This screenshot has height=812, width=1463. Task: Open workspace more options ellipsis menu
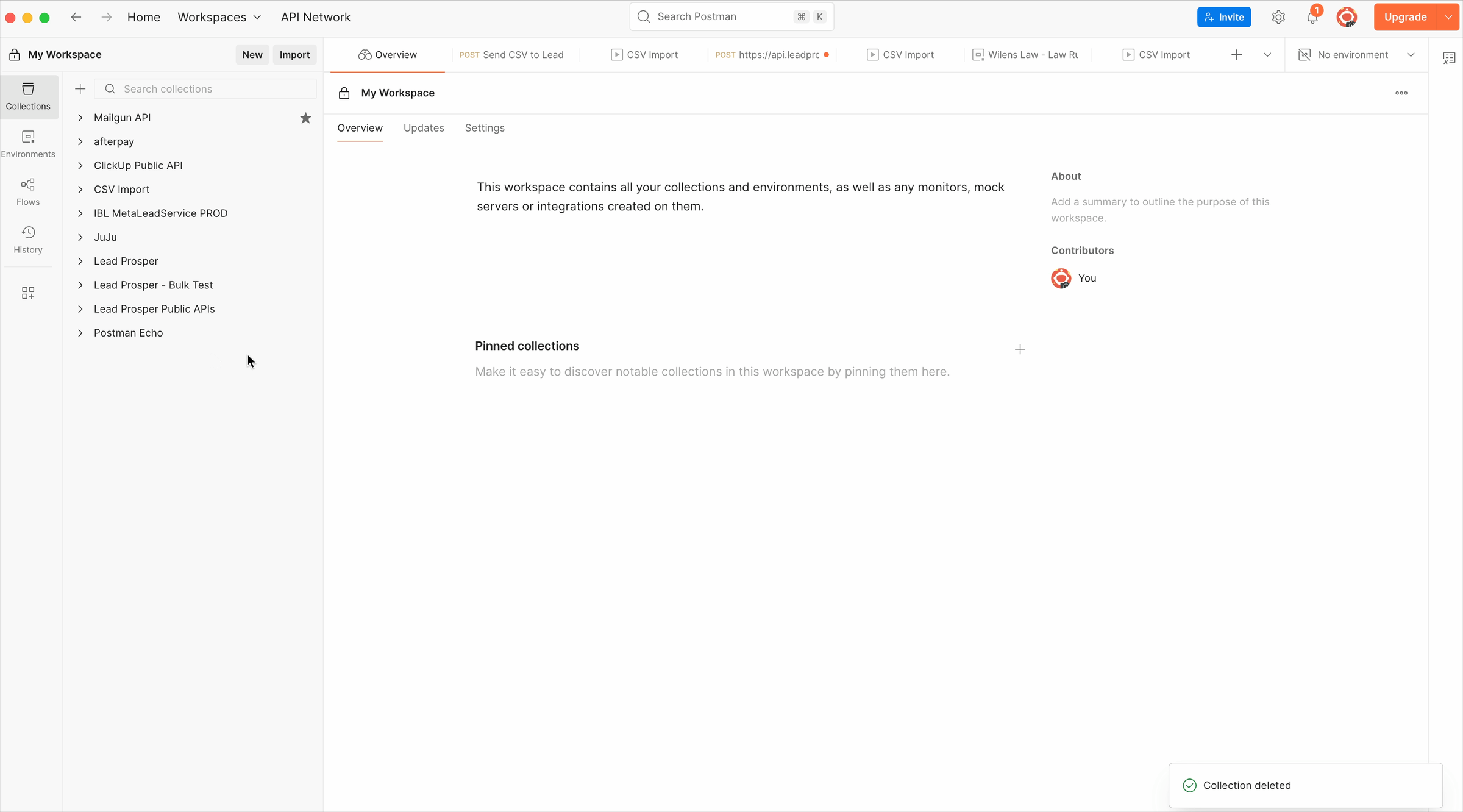tap(1401, 93)
